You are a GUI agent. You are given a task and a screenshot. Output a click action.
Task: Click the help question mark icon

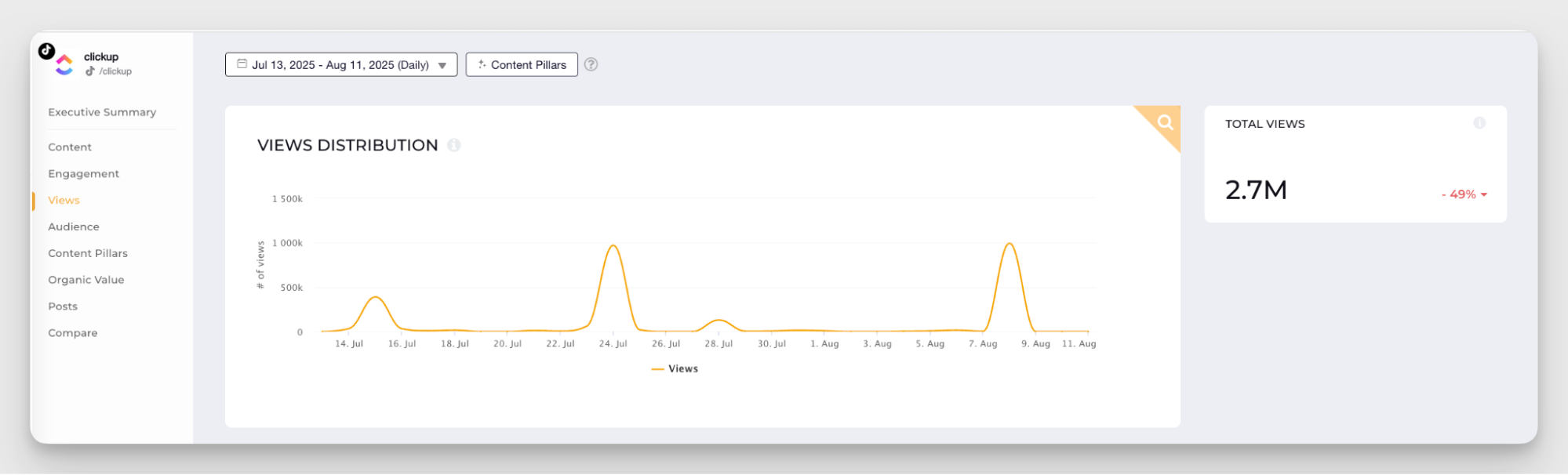(x=591, y=65)
